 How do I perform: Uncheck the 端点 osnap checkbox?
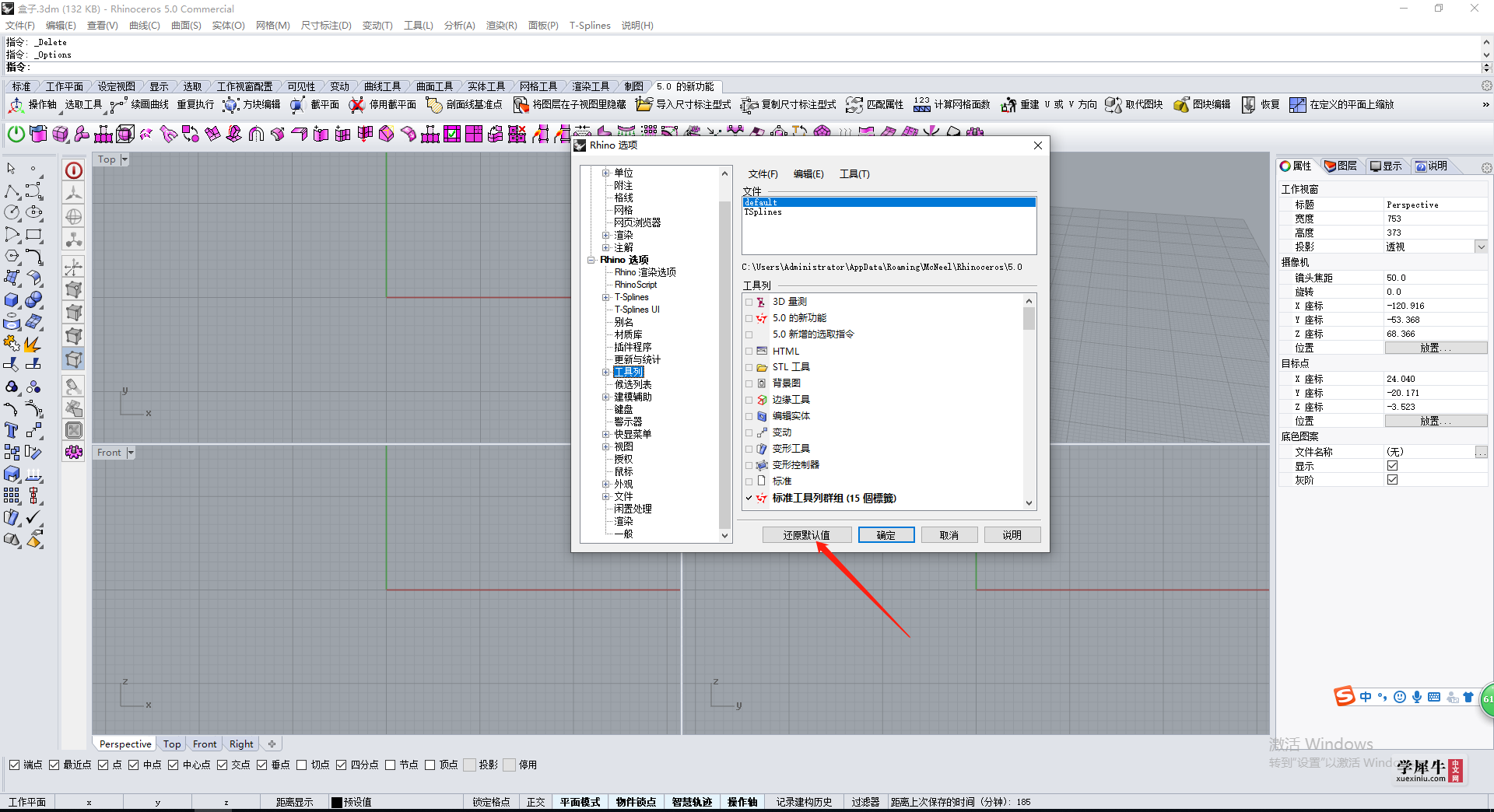click(14, 765)
